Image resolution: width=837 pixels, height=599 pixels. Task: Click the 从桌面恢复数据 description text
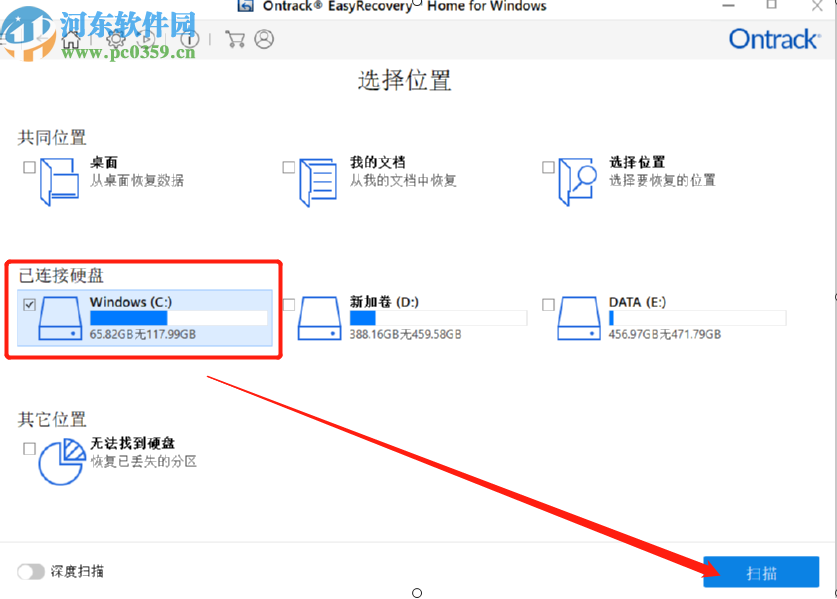137,180
